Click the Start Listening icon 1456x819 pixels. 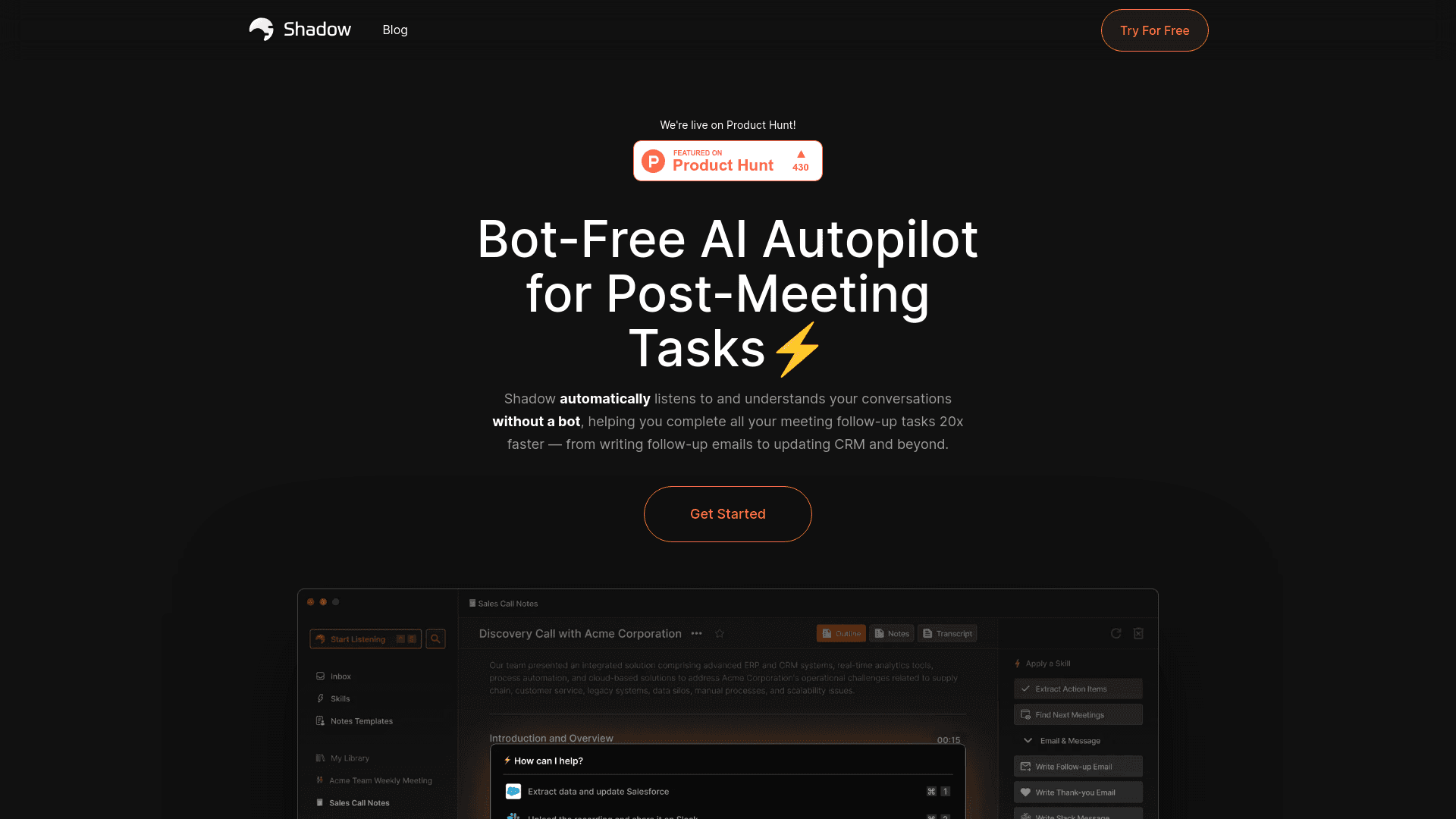tap(322, 638)
